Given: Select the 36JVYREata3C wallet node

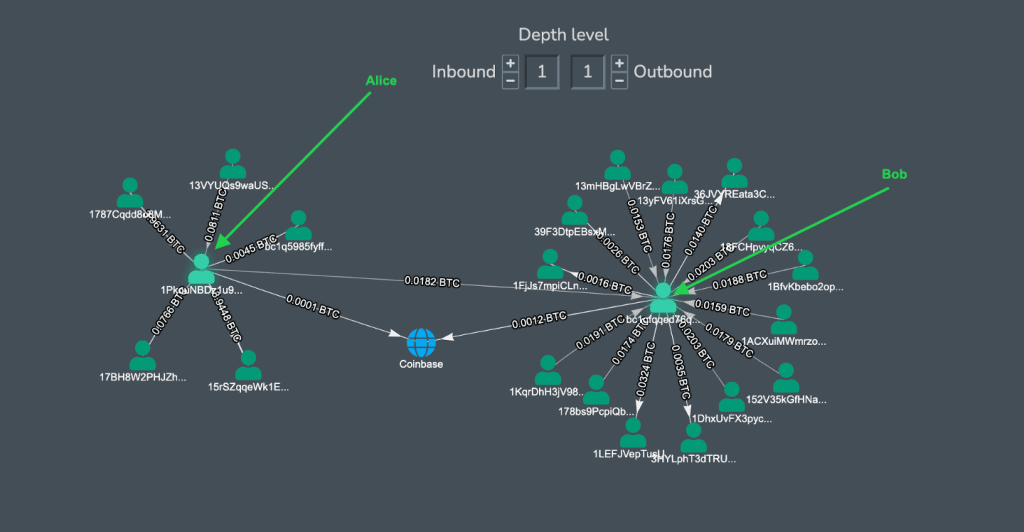Looking at the screenshot, I should tap(734, 173).
